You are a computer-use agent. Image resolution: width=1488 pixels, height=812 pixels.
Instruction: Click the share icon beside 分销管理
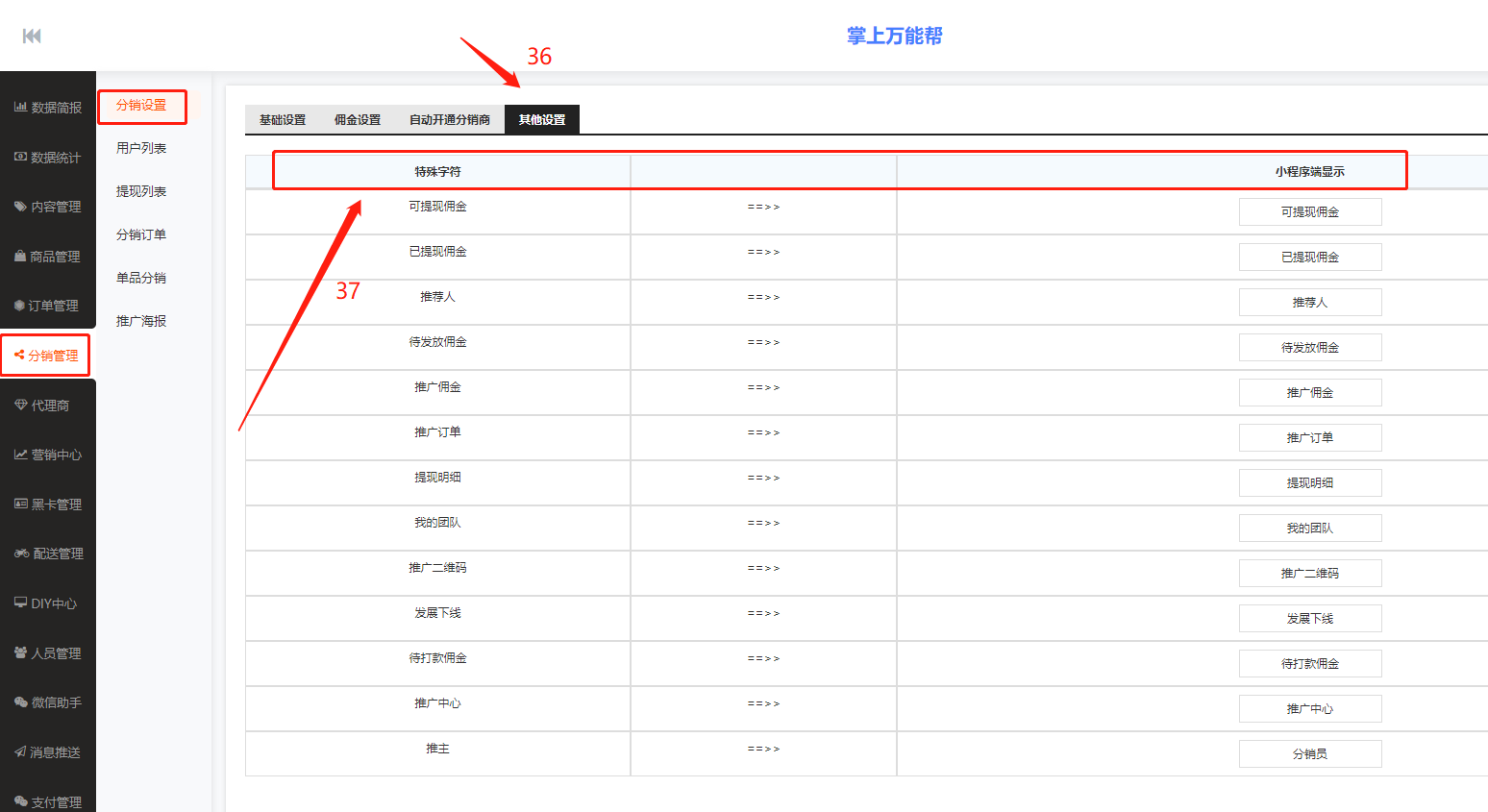(19, 355)
